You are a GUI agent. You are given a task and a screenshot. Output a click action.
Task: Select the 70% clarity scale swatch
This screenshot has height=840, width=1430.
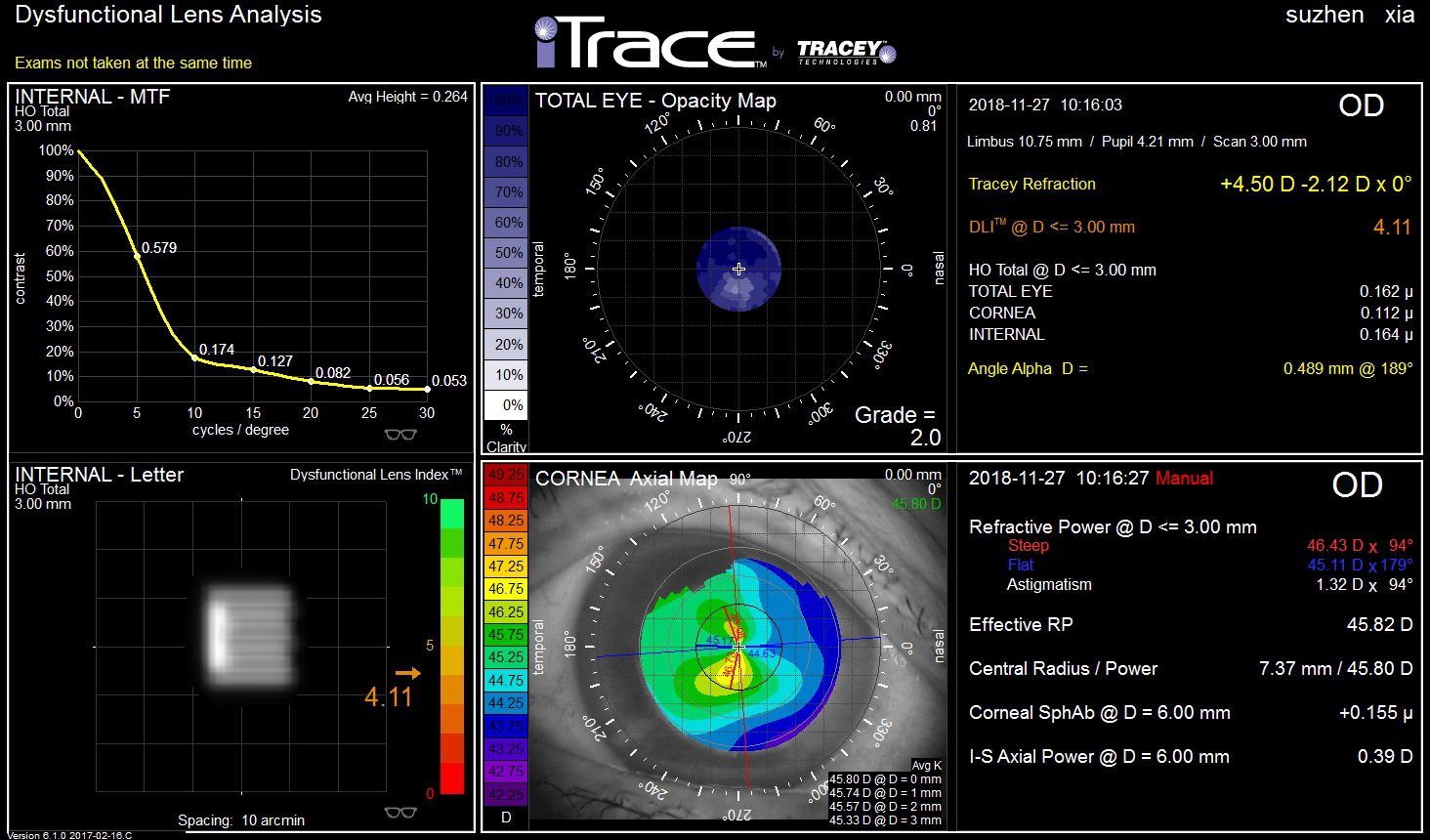tap(506, 192)
